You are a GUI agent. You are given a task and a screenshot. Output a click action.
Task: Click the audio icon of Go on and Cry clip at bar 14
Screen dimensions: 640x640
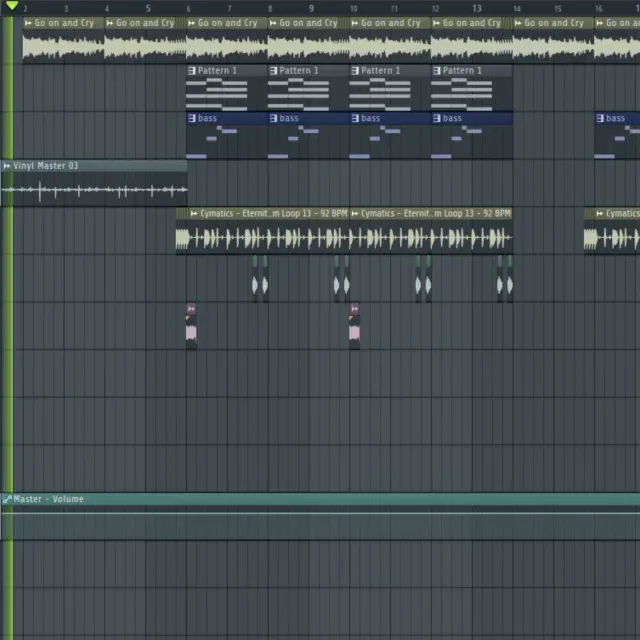coord(518,23)
